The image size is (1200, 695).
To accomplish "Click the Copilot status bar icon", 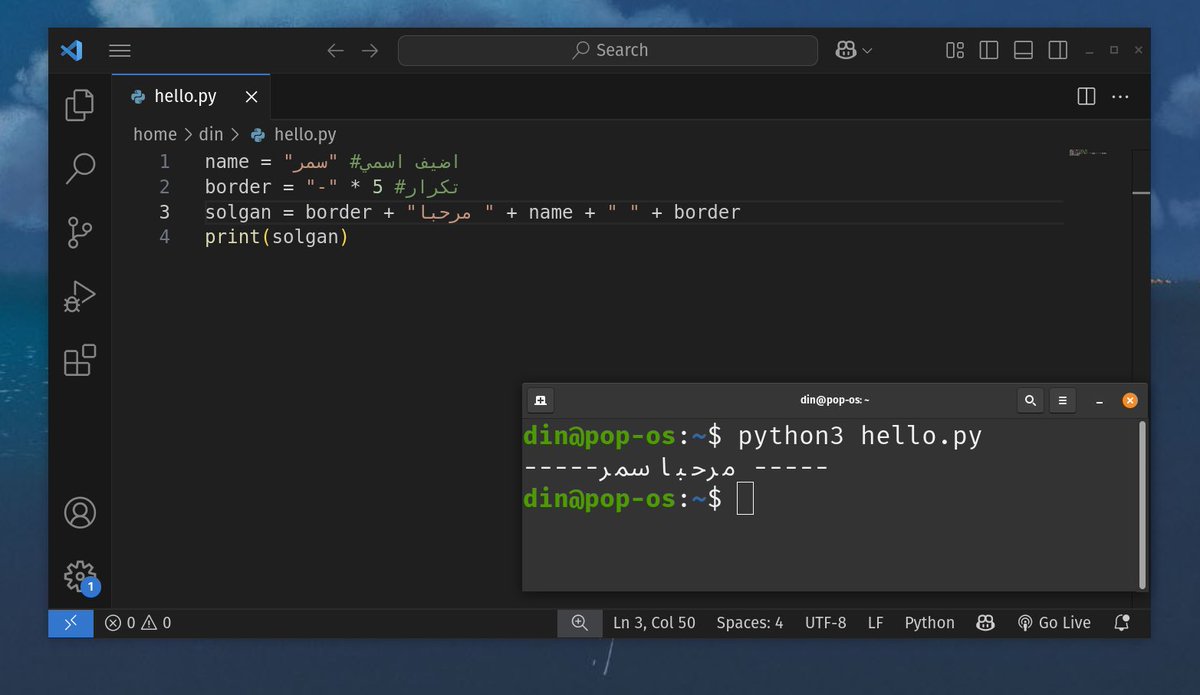I will point(986,622).
